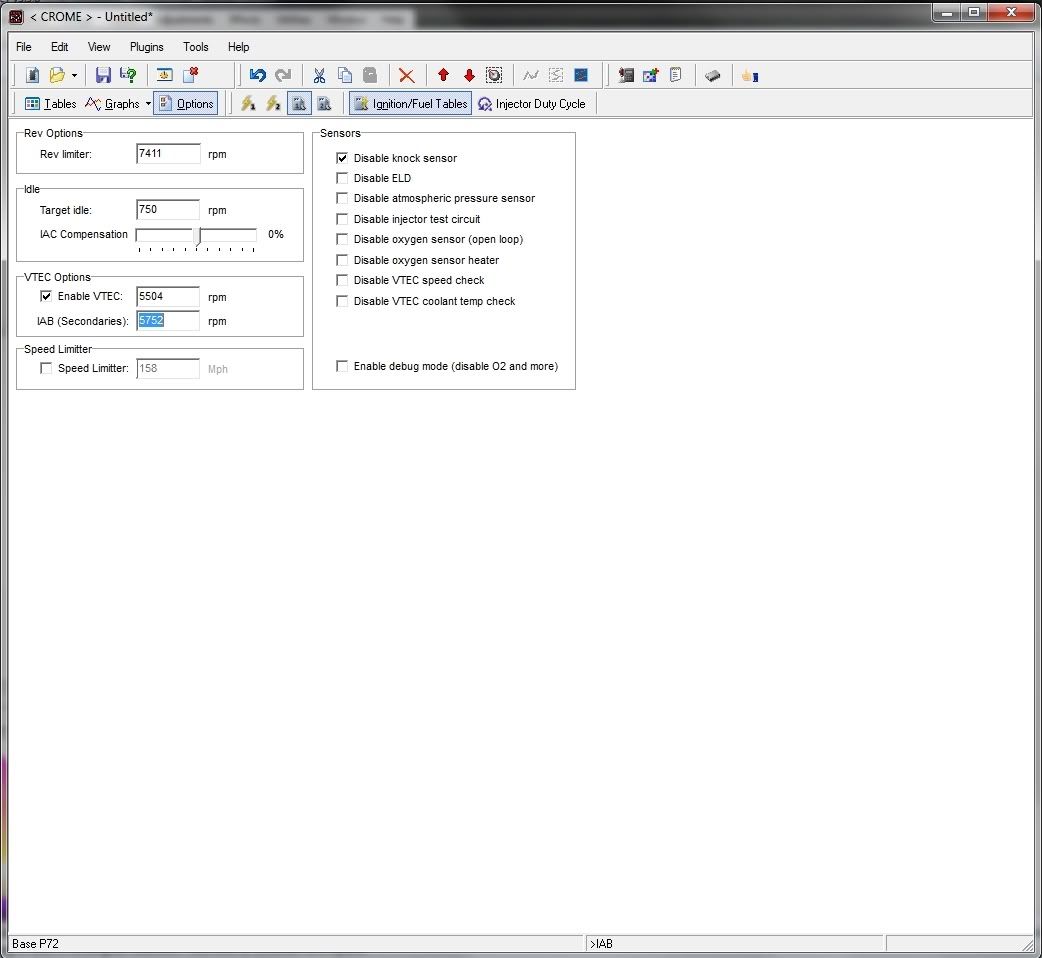1042x958 pixels.
Task: Click the Target idle rpm field
Action: pos(168,209)
